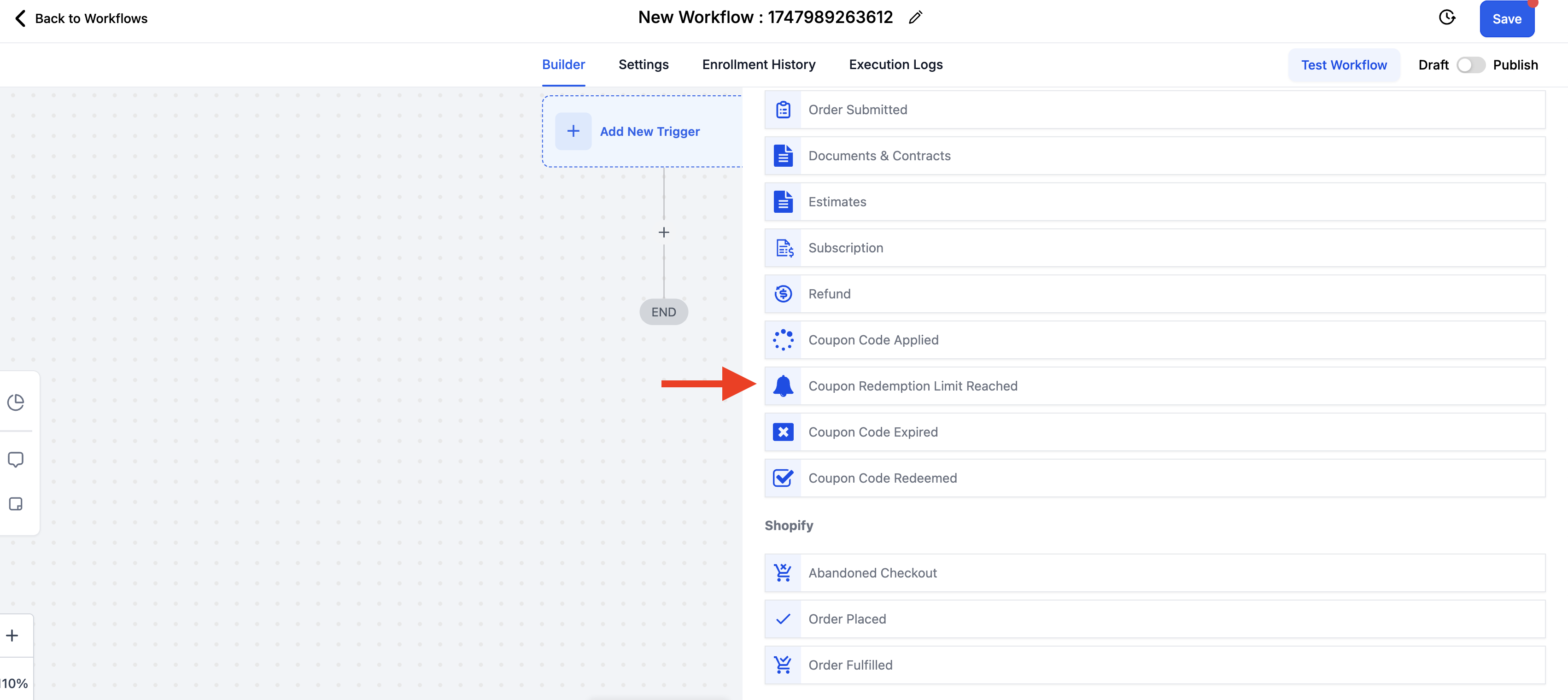This screenshot has height=700, width=1568.
Task: Click the Coupon Redemption Limit bell icon
Action: (783, 386)
